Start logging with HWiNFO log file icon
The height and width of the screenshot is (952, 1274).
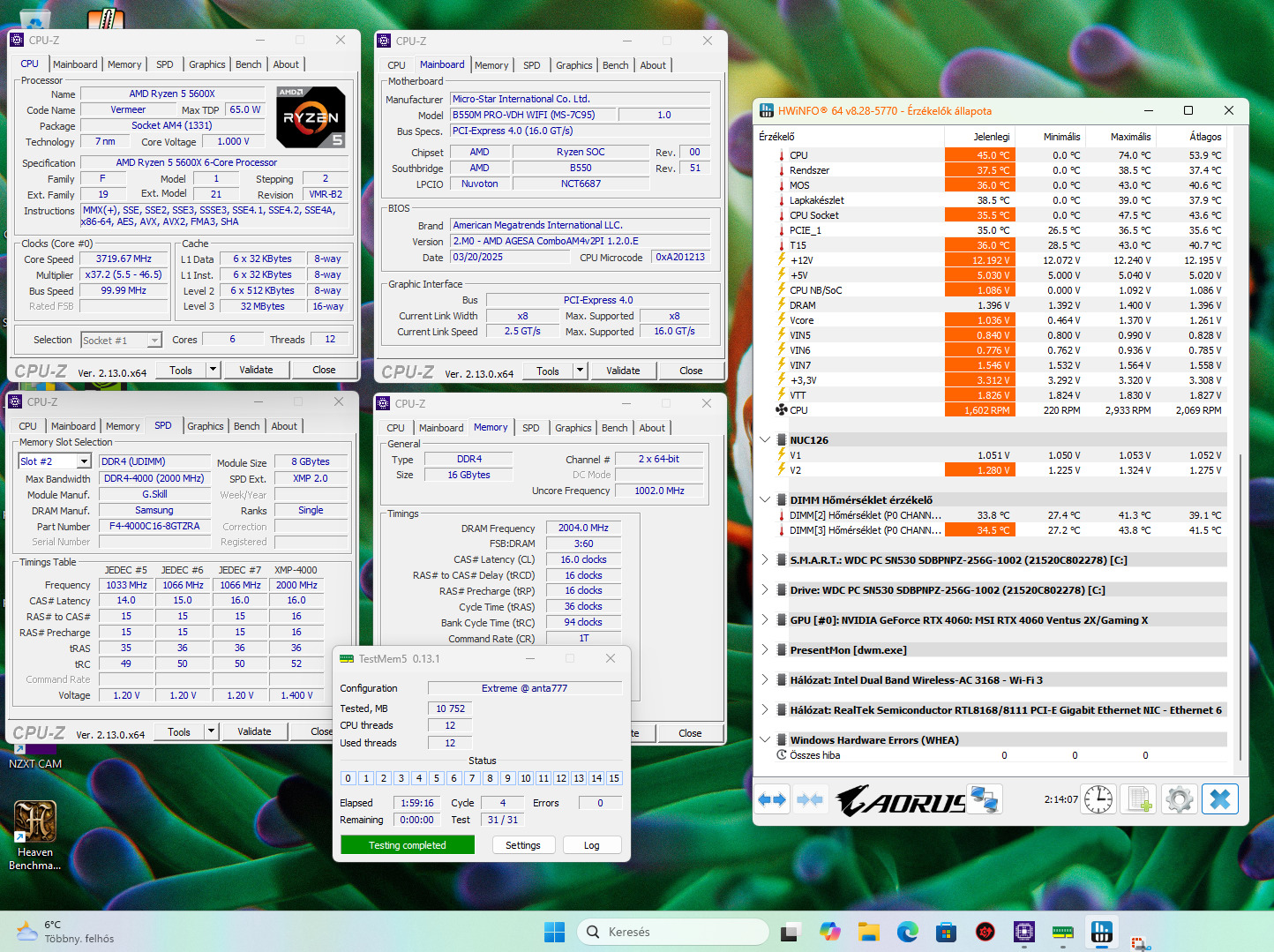click(x=1139, y=799)
